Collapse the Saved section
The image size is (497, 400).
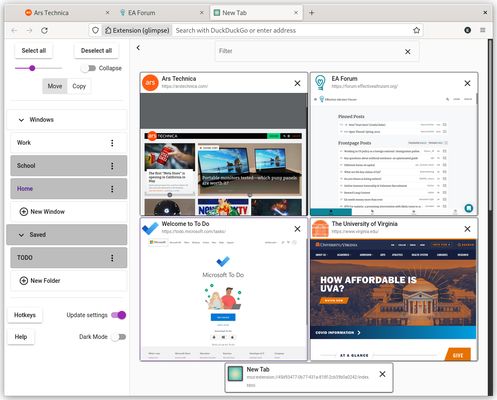pos(21,235)
